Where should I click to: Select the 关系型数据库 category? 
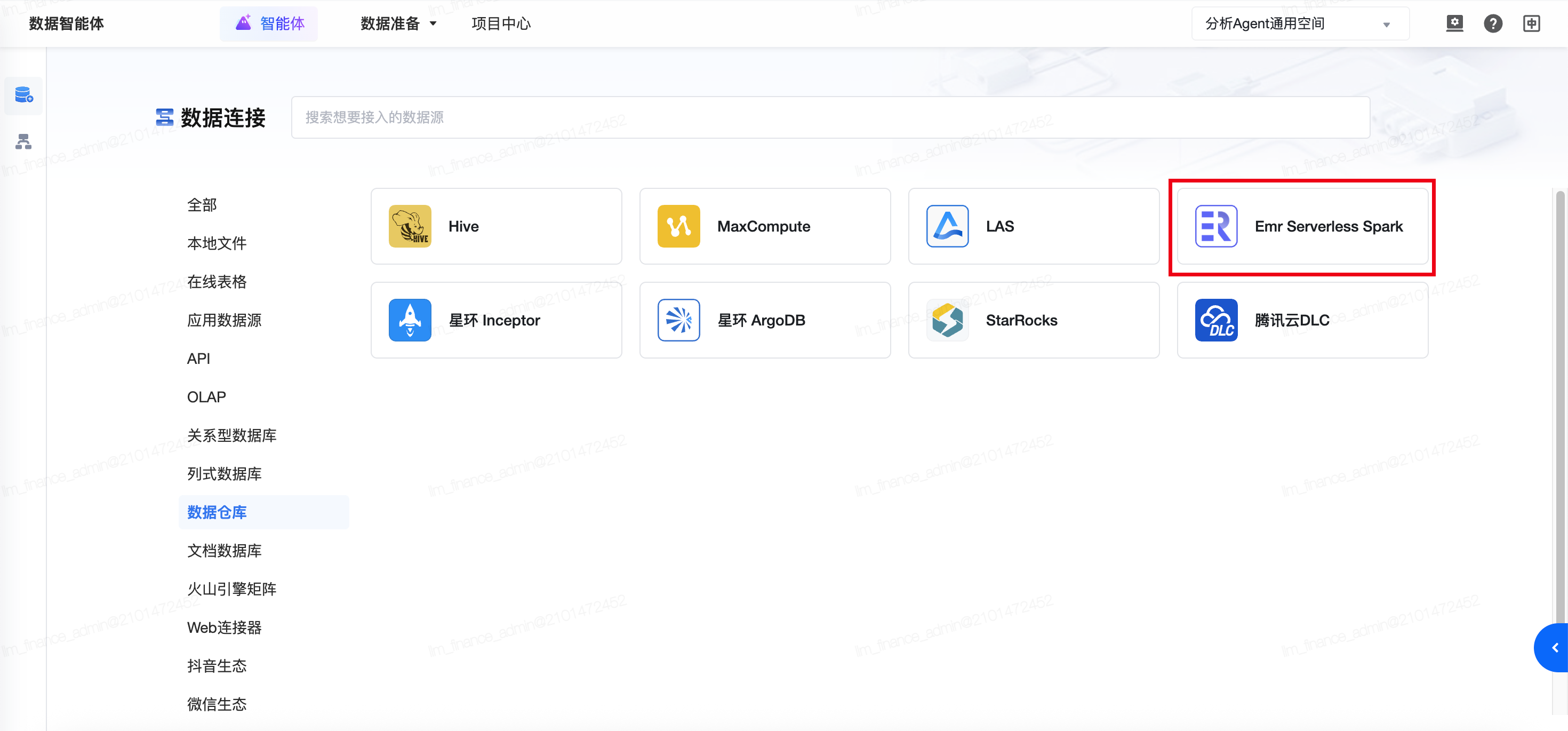[x=231, y=435]
